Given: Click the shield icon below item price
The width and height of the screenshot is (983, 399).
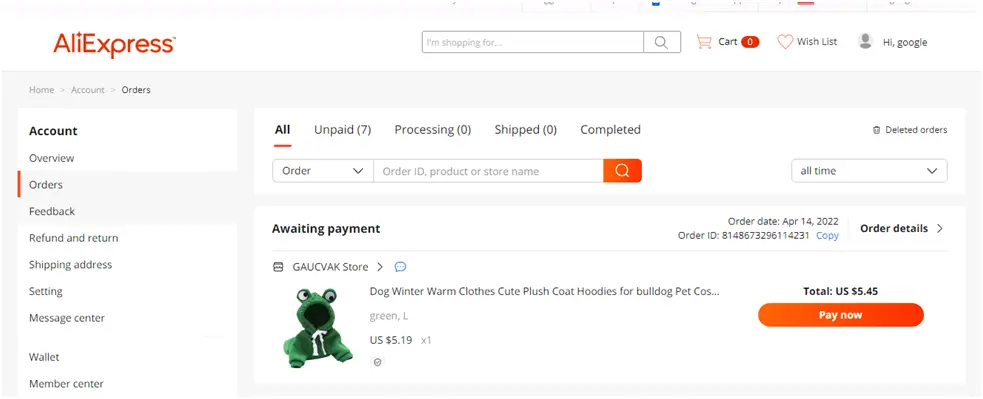Looking at the screenshot, I should click(x=377, y=362).
